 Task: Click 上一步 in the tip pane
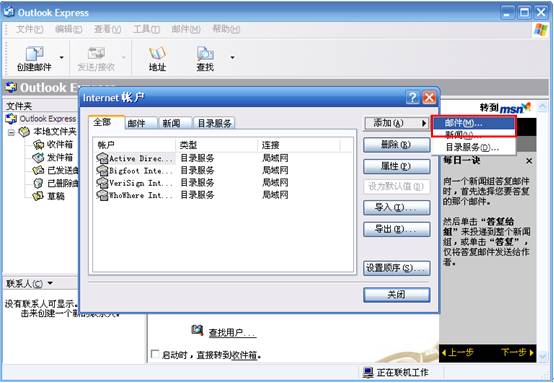pos(458,352)
